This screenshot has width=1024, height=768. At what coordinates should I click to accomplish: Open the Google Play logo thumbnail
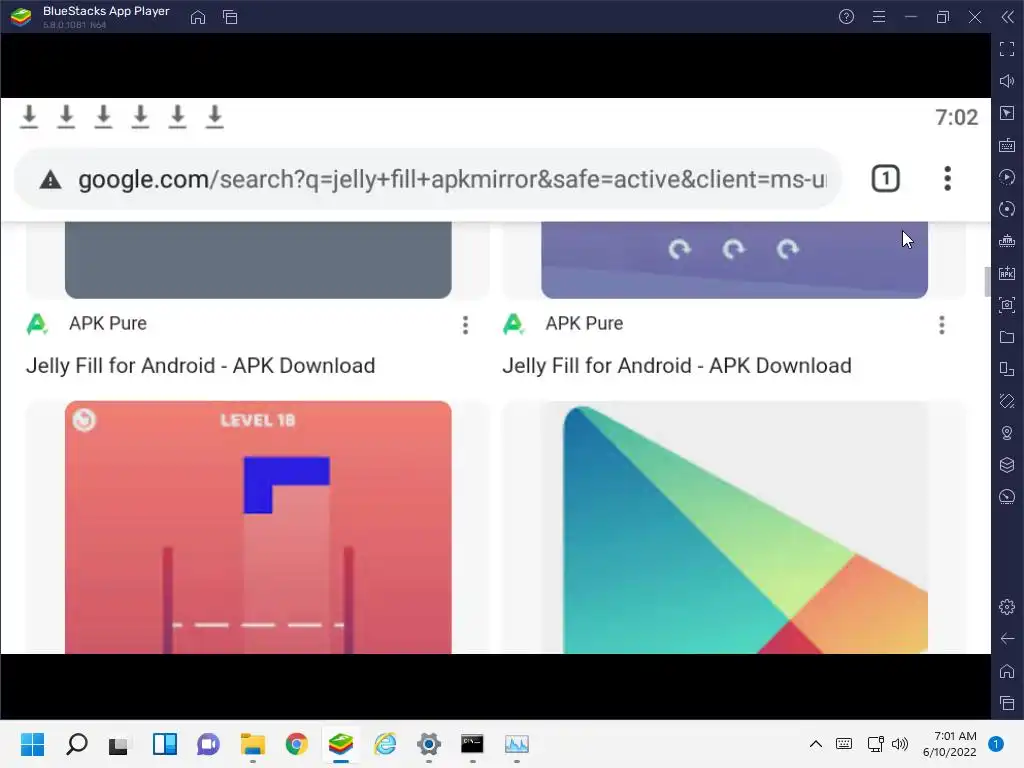coord(734,527)
